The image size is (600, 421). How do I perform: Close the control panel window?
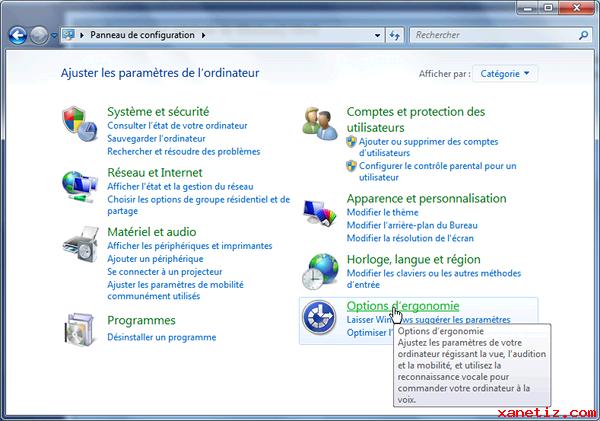(x=576, y=8)
